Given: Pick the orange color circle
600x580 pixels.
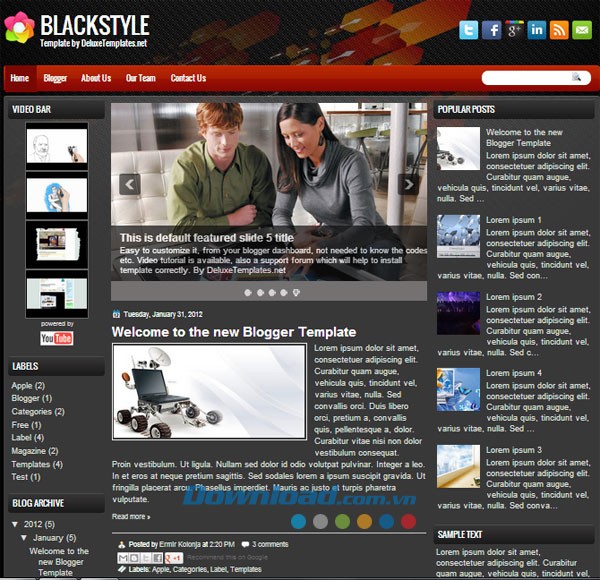Looking at the screenshot, I should point(364,521).
